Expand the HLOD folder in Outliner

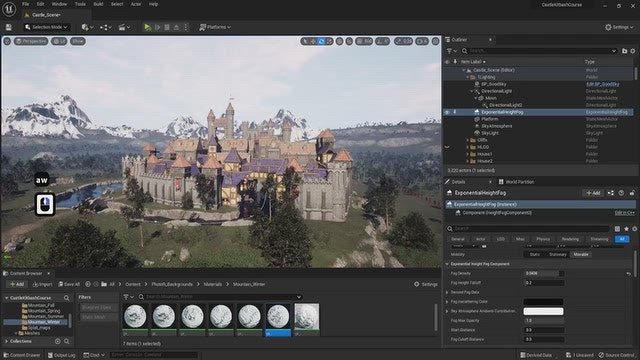(x=468, y=147)
